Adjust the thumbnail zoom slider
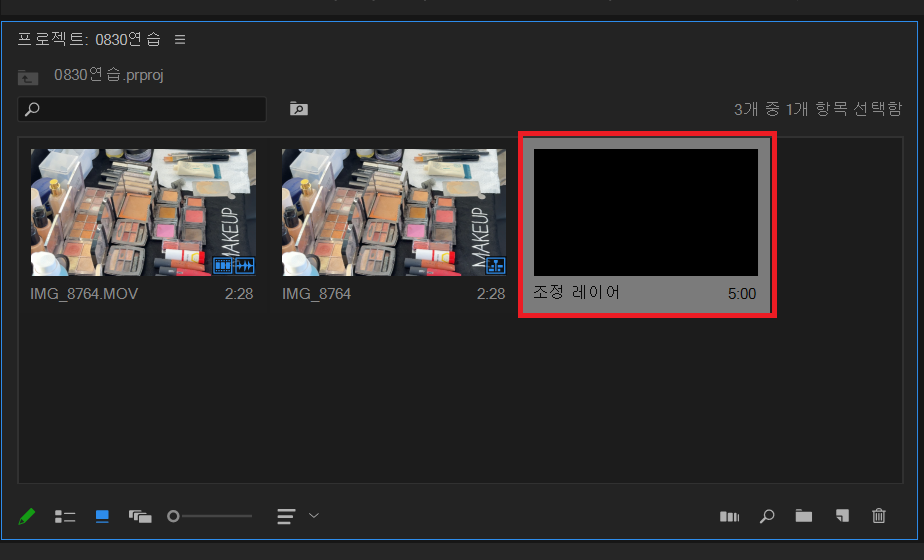This screenshot has width=924, height=560. (x=210, y=516)
